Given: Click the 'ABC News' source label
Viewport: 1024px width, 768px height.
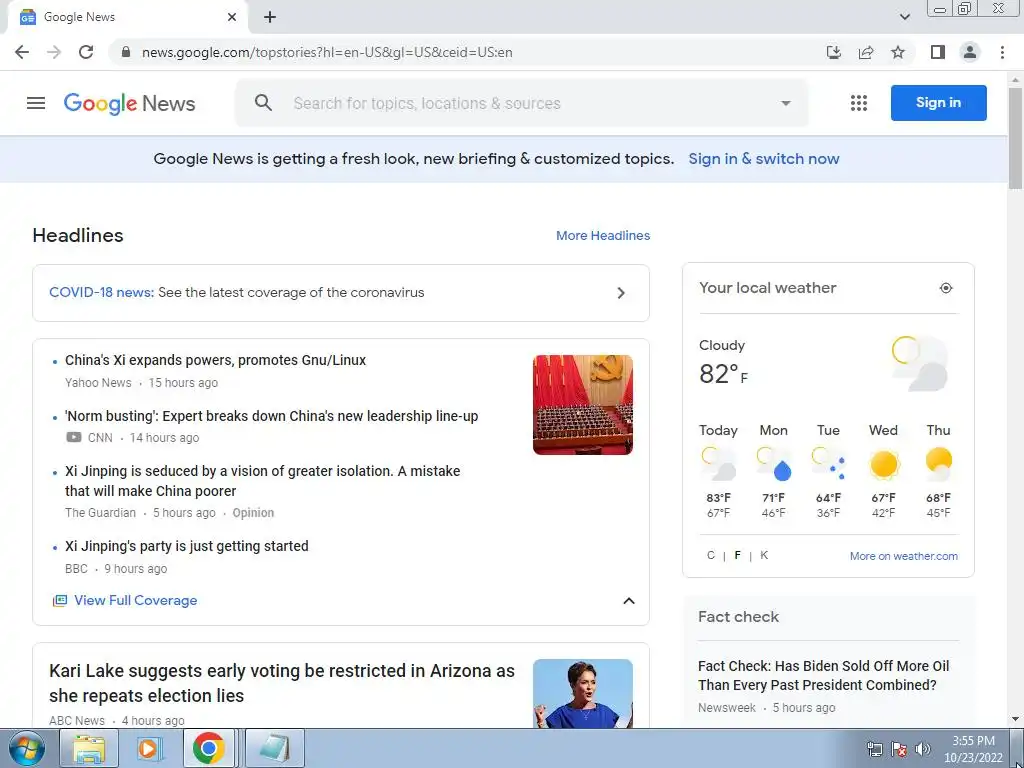Looking at the screenshot, I should point(77,720).
